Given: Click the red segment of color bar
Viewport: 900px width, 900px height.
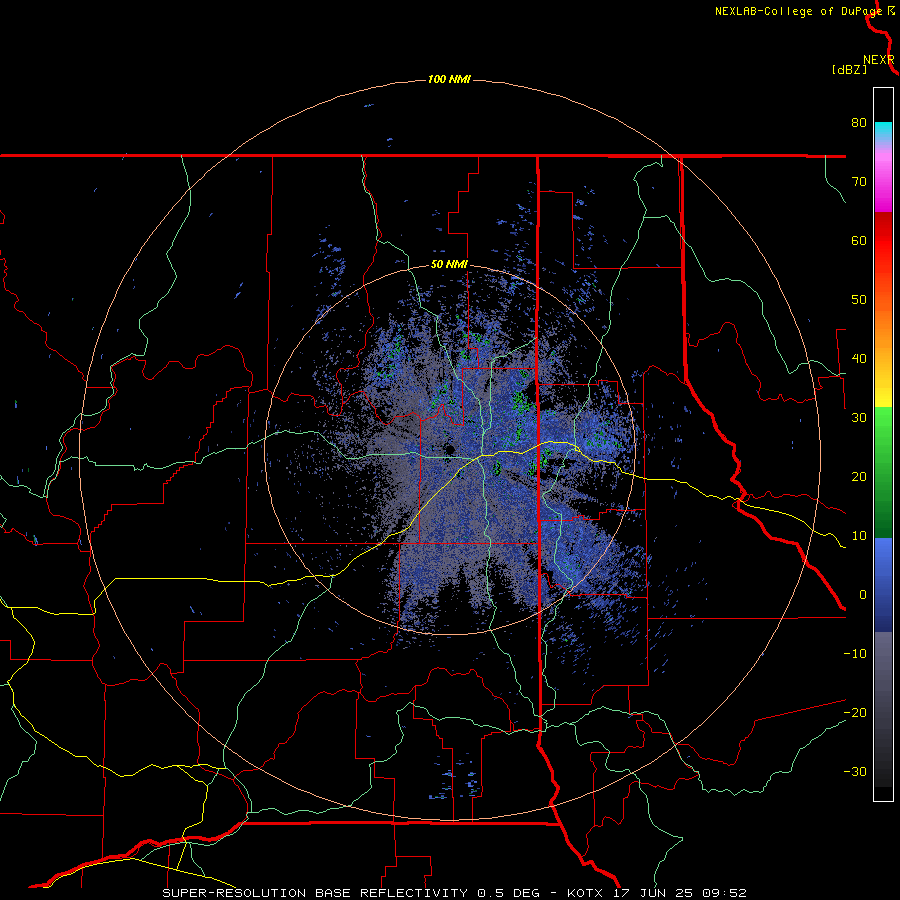Looking at the screenshot, I should 883,235.
